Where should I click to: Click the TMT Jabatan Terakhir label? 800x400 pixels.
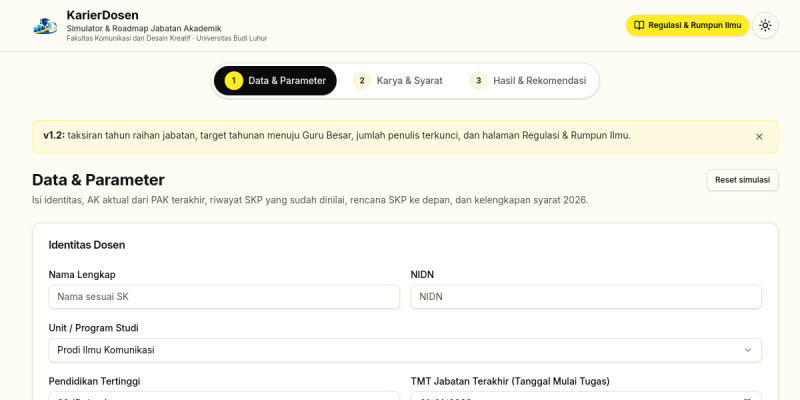(x=510, y=381)
